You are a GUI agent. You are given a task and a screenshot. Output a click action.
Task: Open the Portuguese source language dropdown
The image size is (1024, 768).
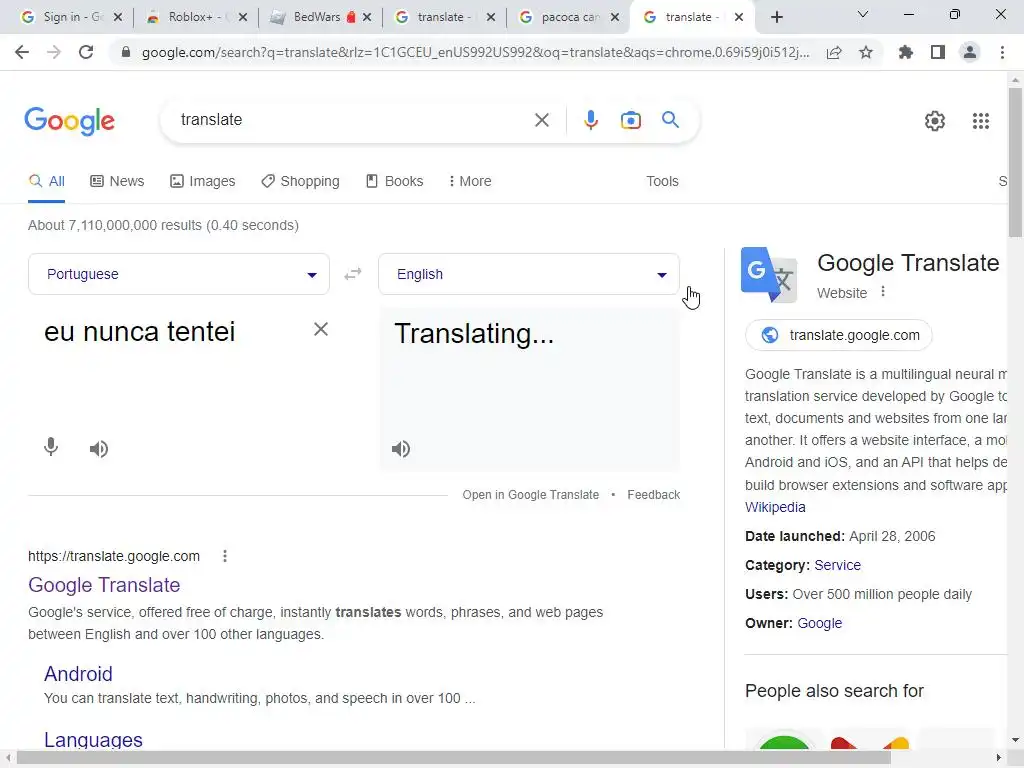tap(179, 274)
